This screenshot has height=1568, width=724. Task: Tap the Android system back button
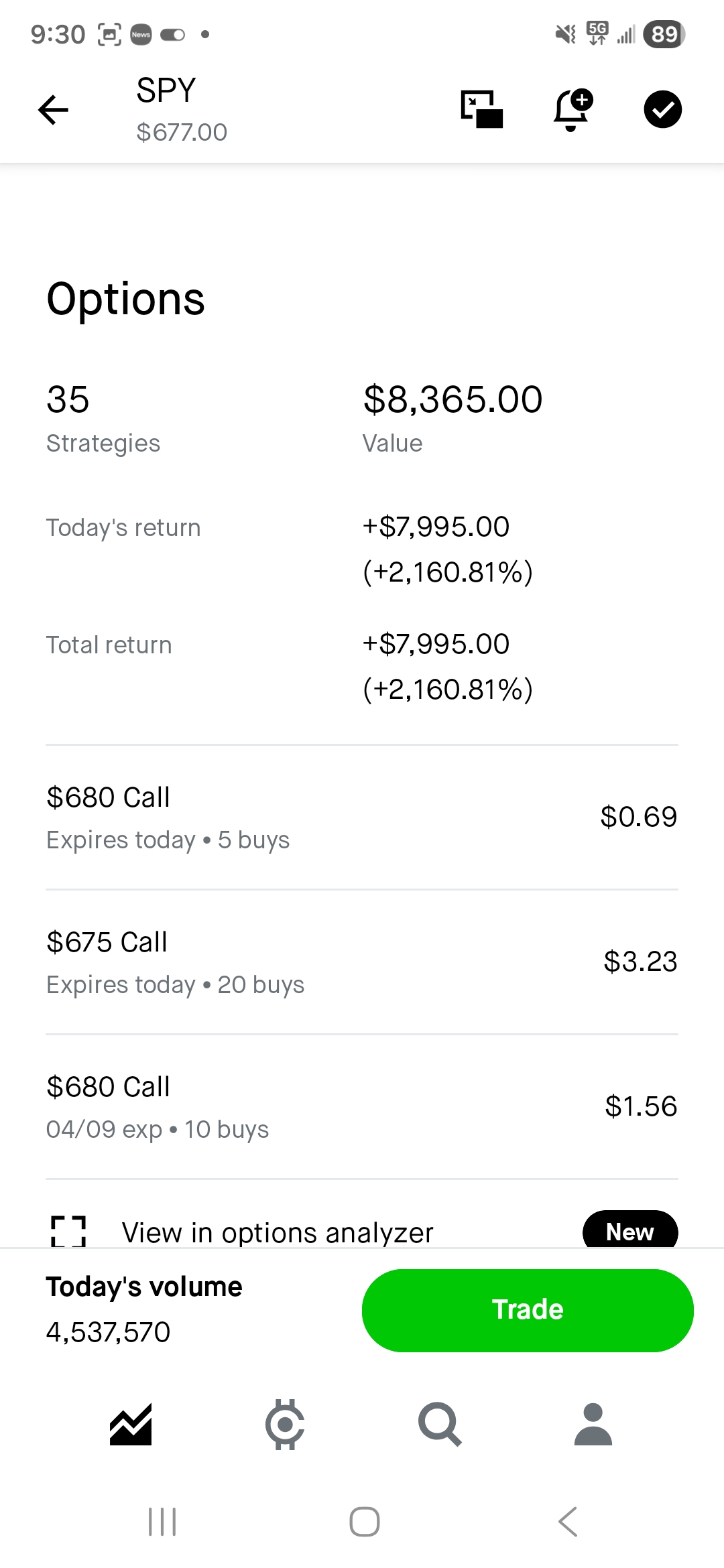tap(568, 1521)
